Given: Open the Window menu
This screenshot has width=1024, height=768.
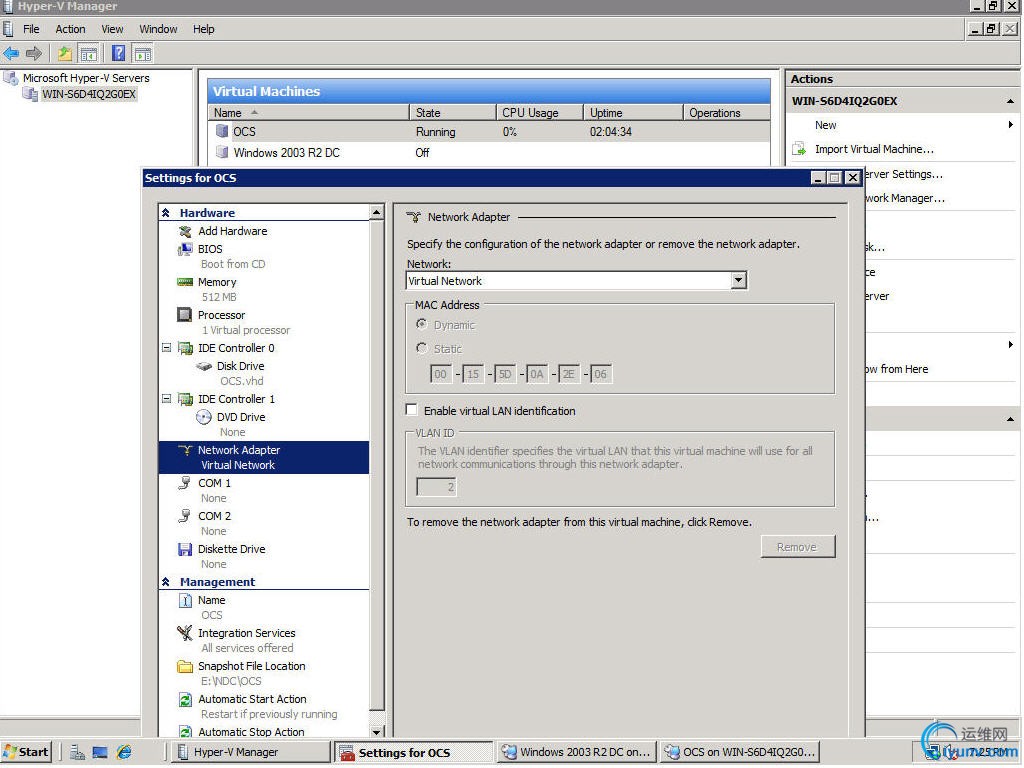Looking at the screenshot, I should point(158,29).
